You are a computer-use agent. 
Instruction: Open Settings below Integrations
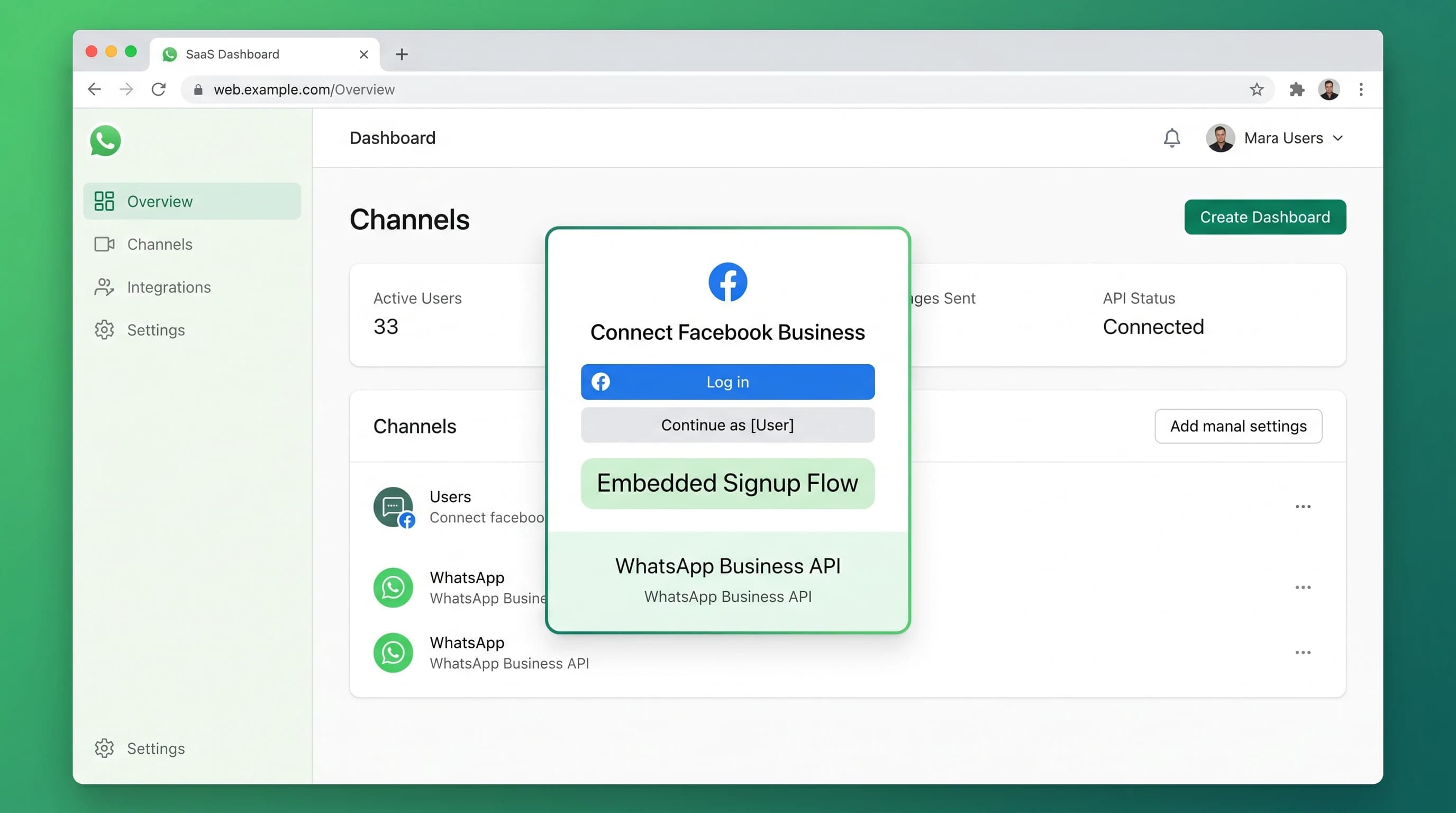[x=192, y=330]
